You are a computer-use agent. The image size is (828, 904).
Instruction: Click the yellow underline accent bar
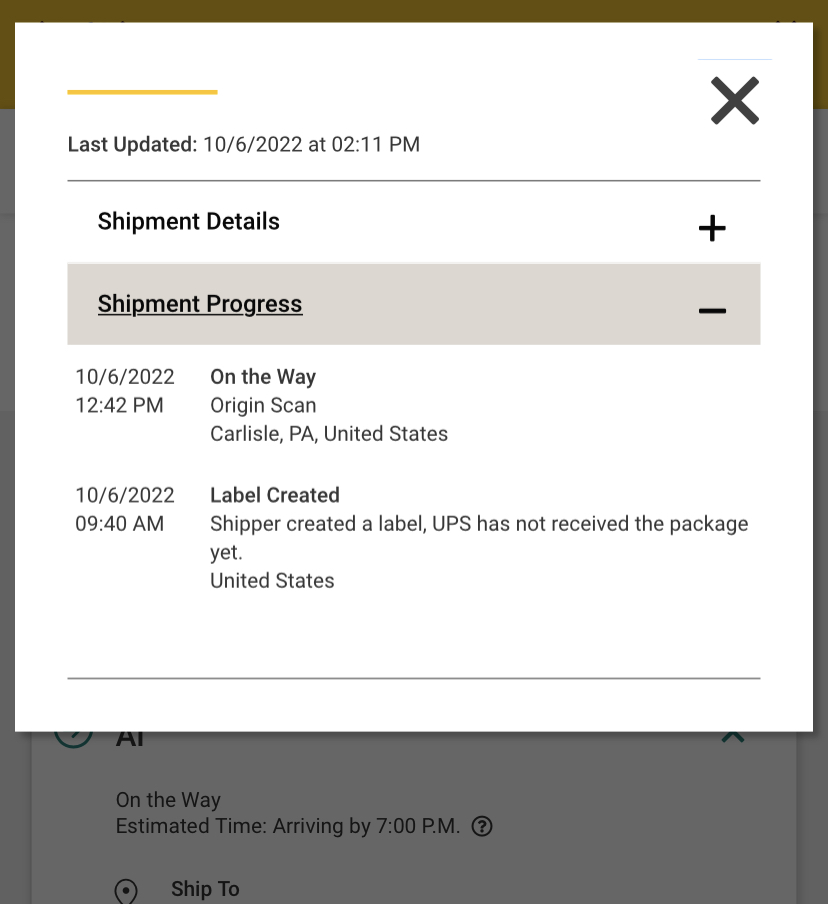coord(142,92)
